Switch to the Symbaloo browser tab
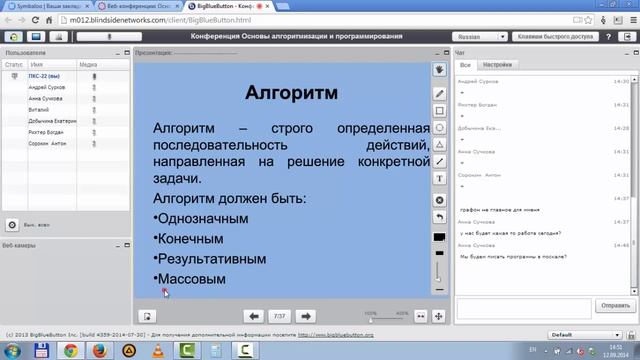This screenshot has height=360, width=640. click(x=48, y=6)
